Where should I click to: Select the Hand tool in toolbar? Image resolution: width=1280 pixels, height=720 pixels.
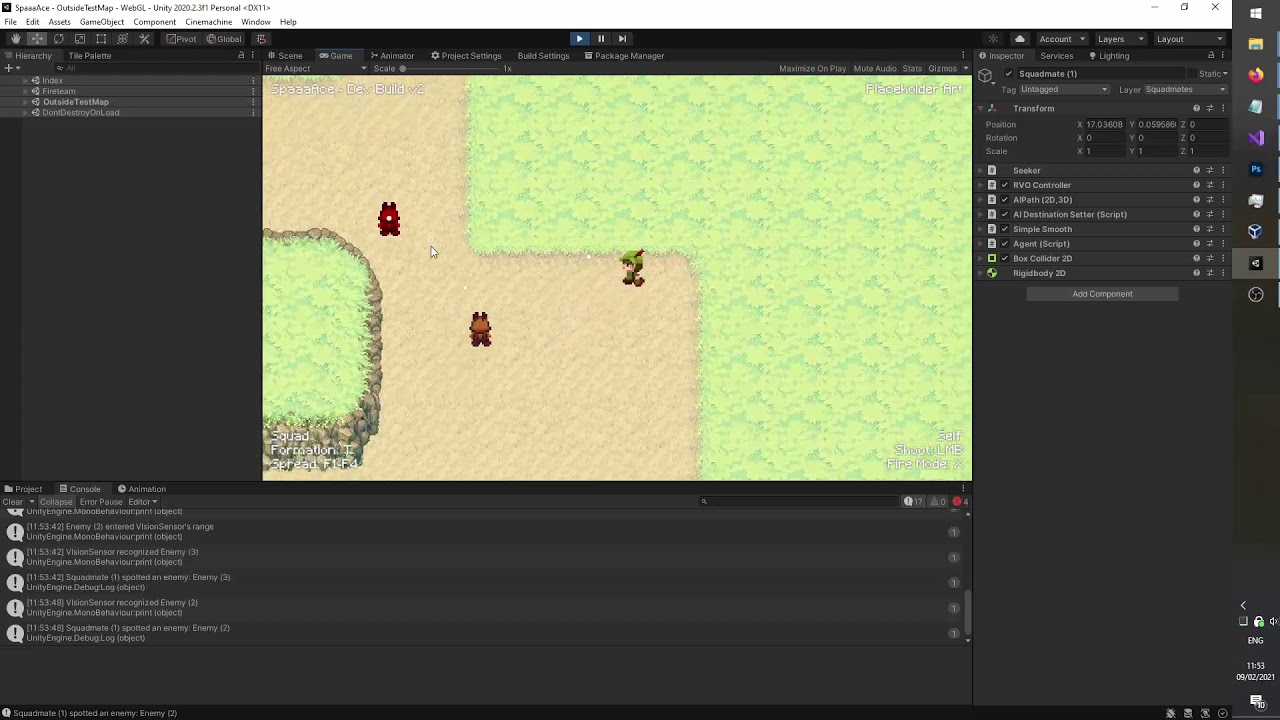(15, 39)
